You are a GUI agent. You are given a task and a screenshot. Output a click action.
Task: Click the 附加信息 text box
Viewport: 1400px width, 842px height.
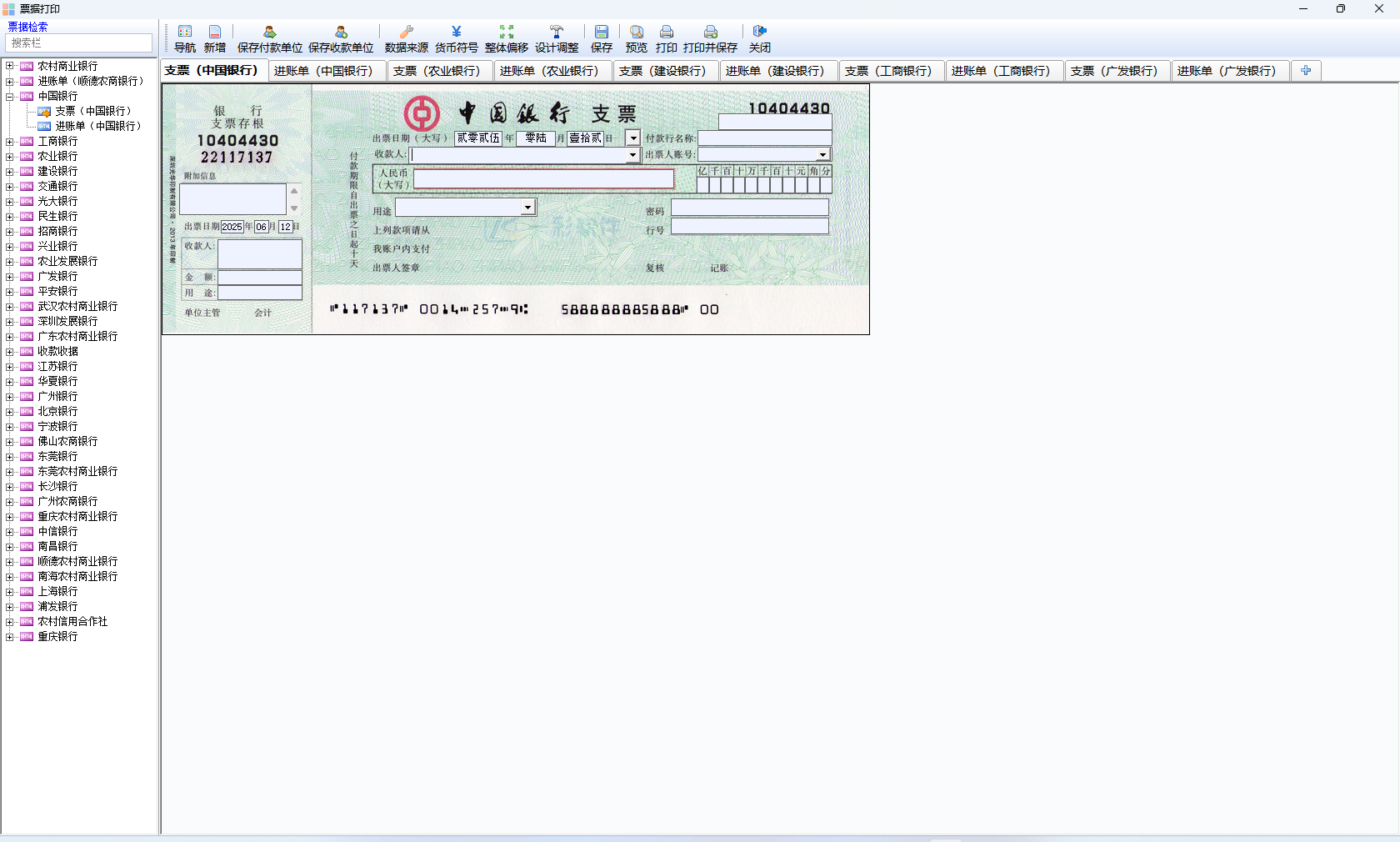[233, 199]
